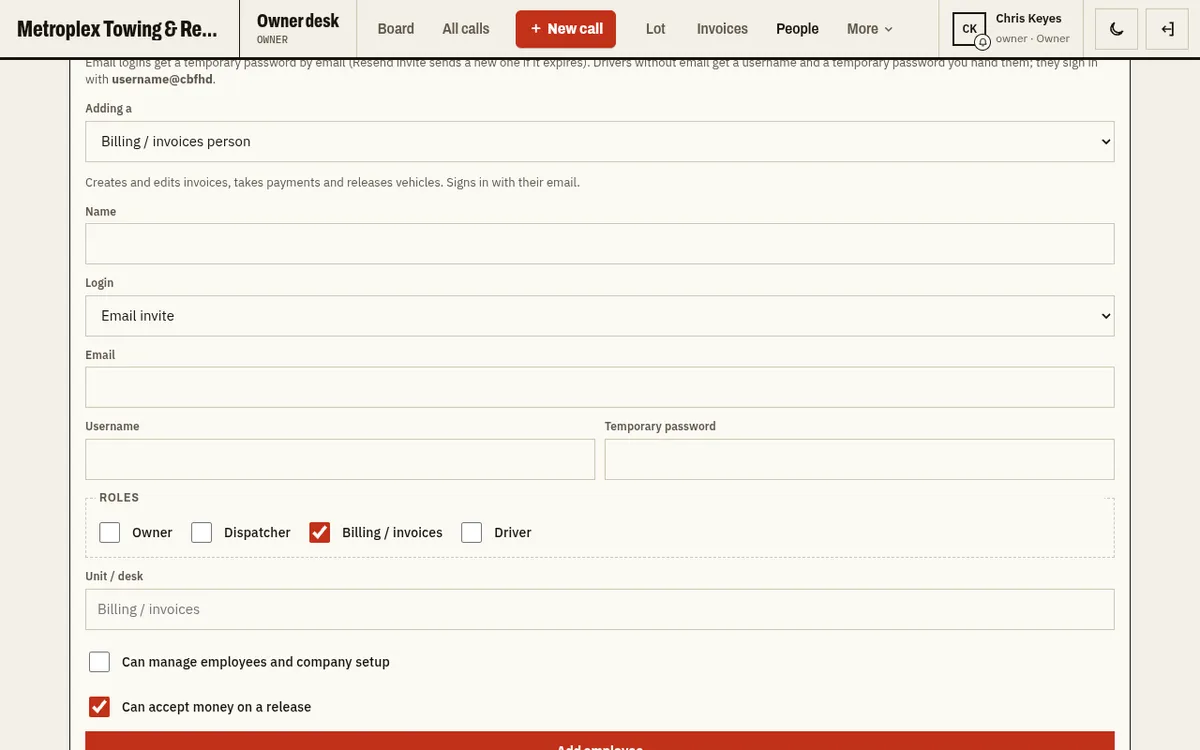
Task: Click the Unit / desk field
Action: [600, 609]
